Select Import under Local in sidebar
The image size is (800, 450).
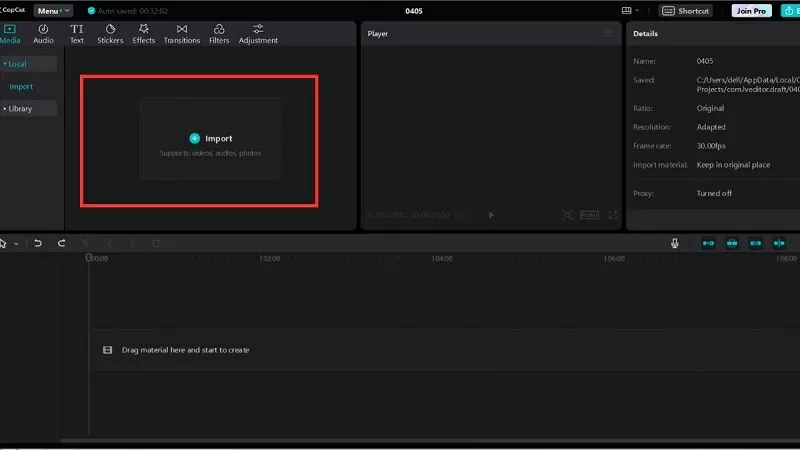pyautogui.click(x=21, y=87)
